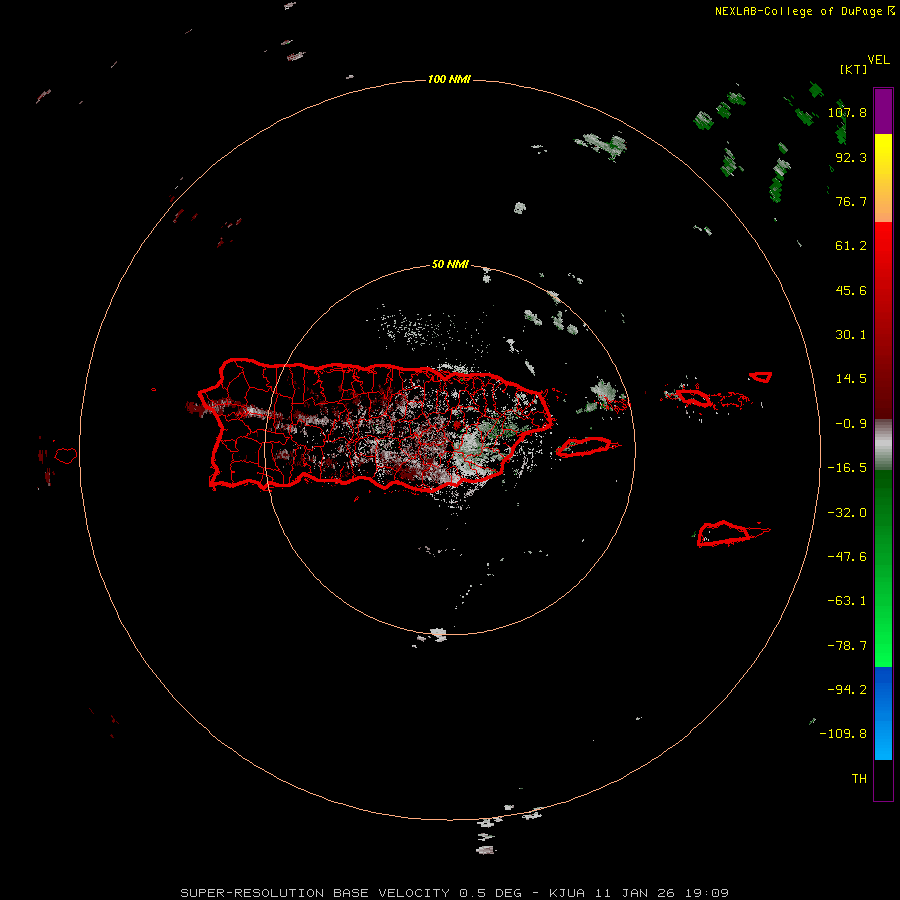The height and width of the screenshot is (900, 900).
Task: Click the 76.7 velocity scale value
Action: point(851,201)
